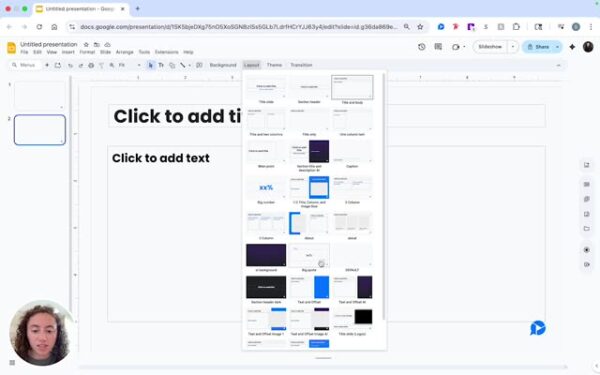The image size is (600, 375).
Task: Click the layout panel vertical scrollbar
Action: pyautogui.click(x=384, y=197)
